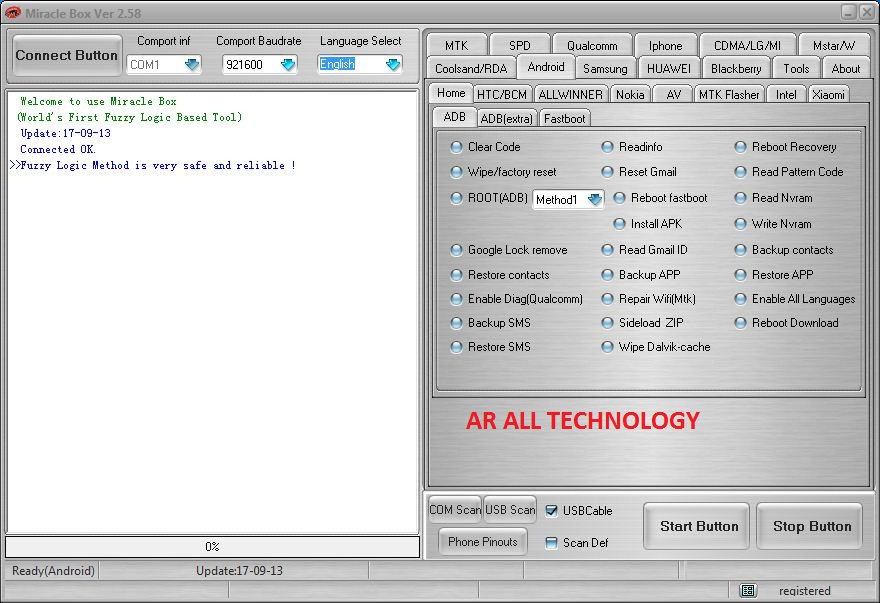880x603 pixels.
Task: Click the Update:17-09-13 status bar text
Action: pyautogui.click(x=239, y=570)
